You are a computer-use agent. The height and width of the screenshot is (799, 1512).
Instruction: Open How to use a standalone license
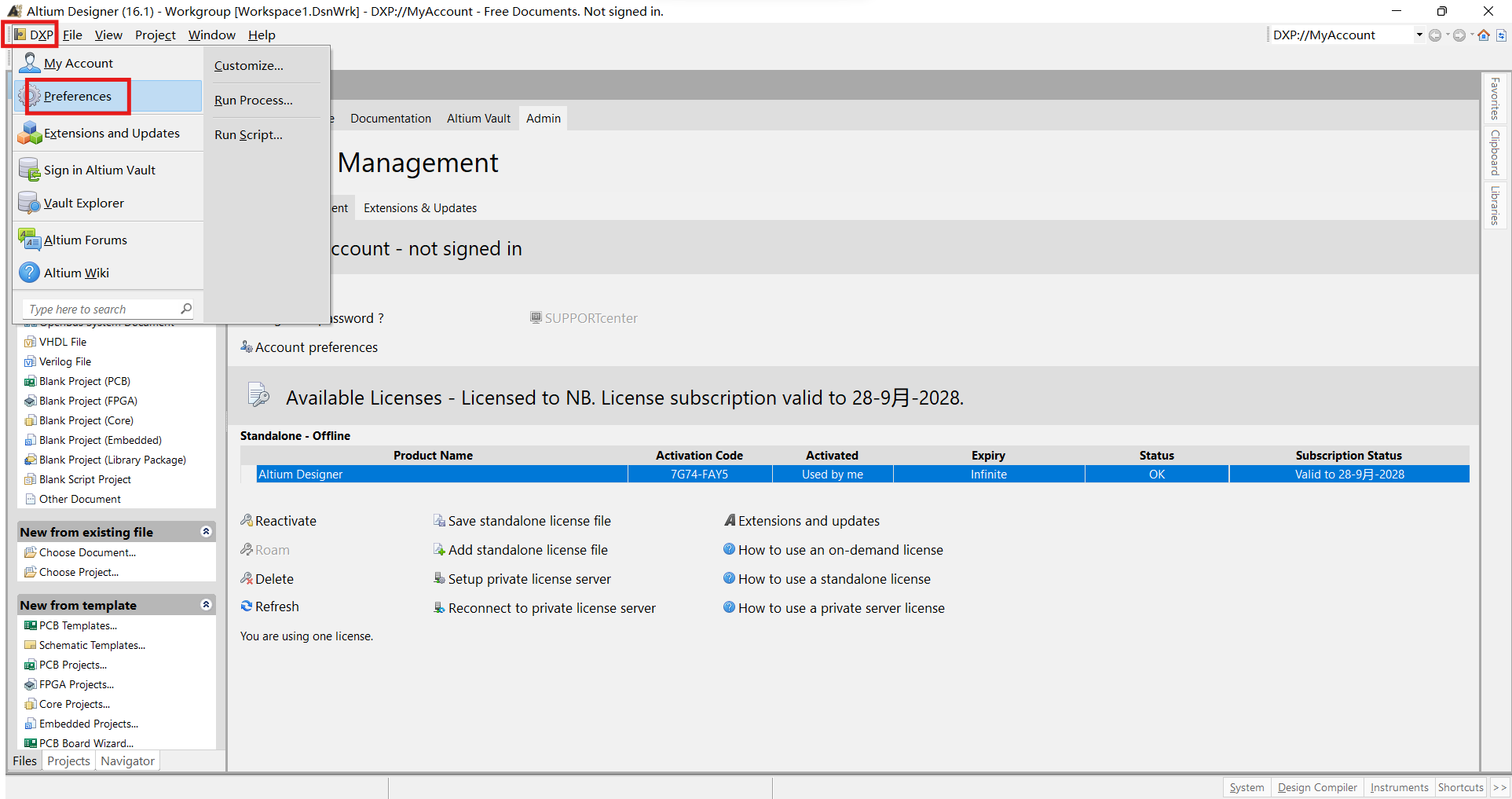point(827,579)
